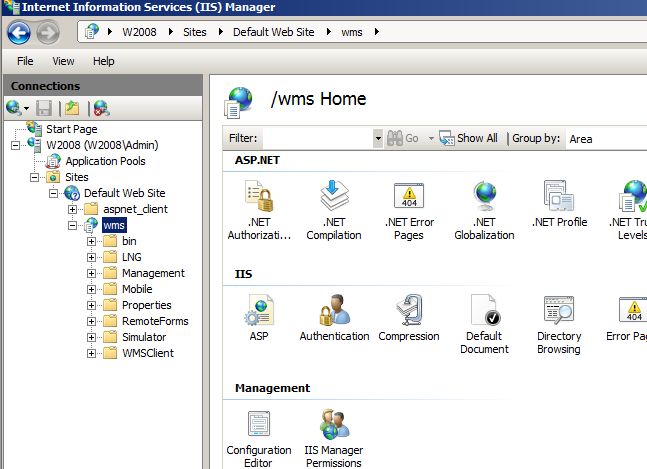Open .NET Error Pages feature
Image resolution: width=647 pixels, height=469 pixels.
pyautogui.click(x=409, y=210)
